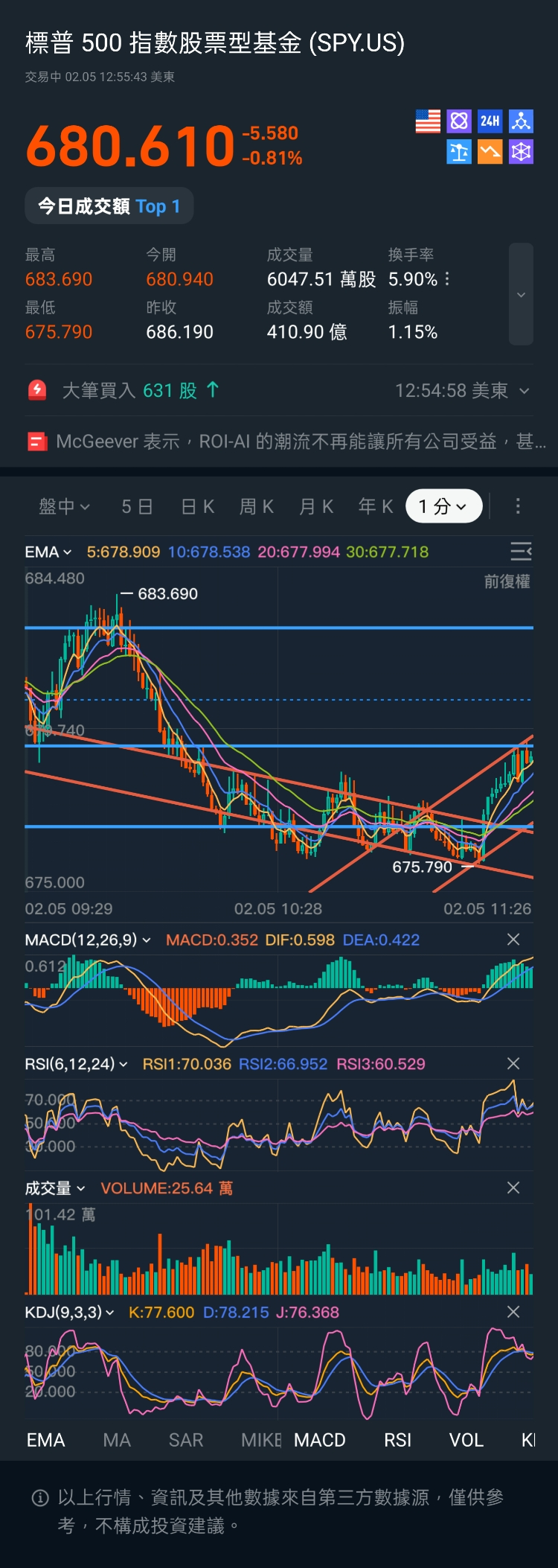Open the 成交量 indicator dropdown
Image resolution: width=558 pixels, height=1568 pixels.
coord(55,1188)
